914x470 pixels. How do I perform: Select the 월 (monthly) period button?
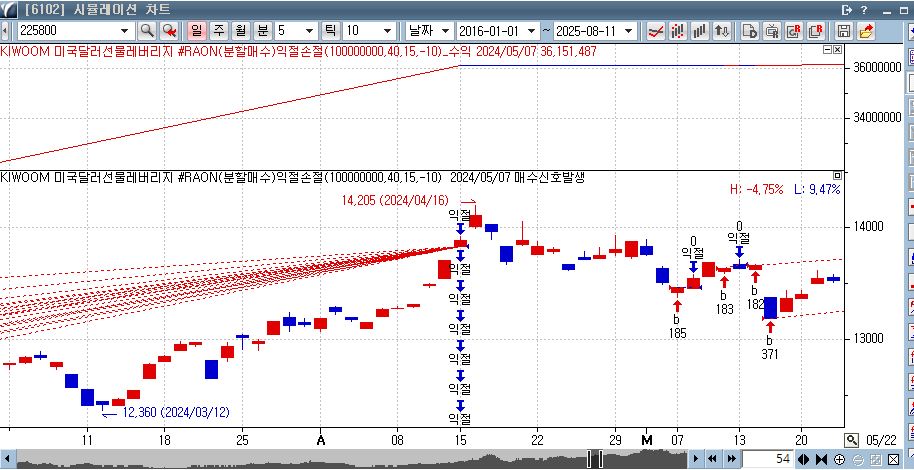(240, 31)
